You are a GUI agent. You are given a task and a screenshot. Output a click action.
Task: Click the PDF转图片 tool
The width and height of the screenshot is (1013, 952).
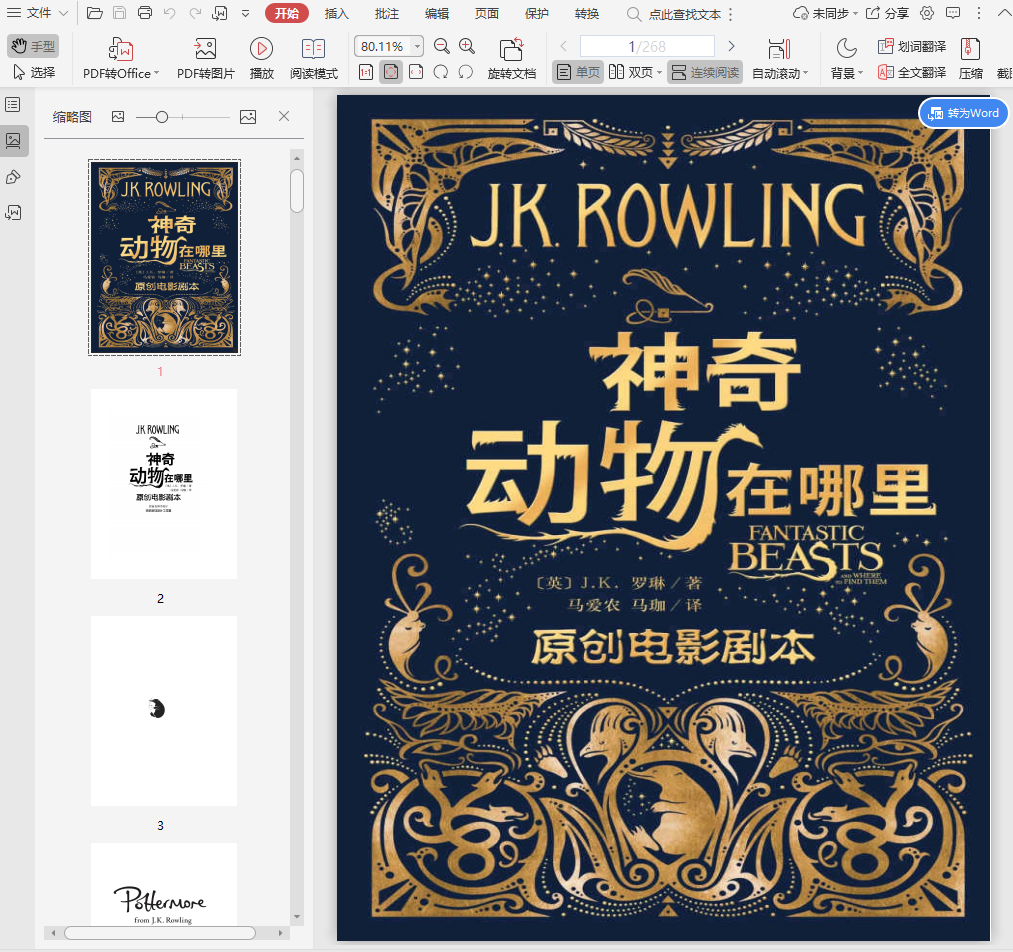[205, 59]
